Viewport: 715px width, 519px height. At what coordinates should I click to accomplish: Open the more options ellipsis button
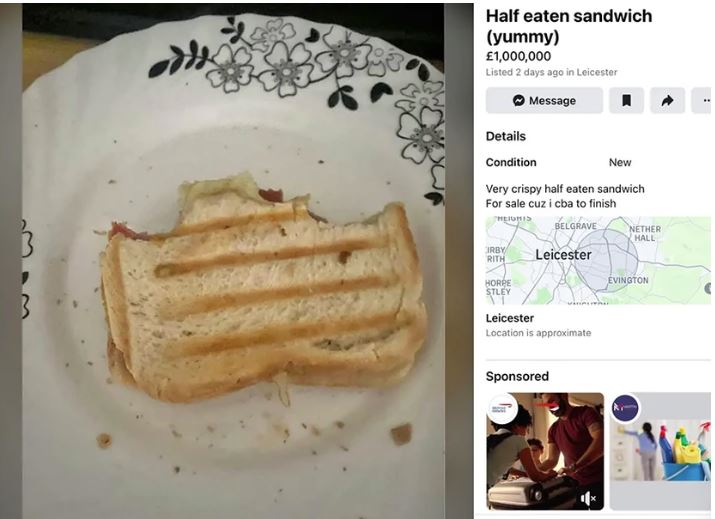point(703,100)
